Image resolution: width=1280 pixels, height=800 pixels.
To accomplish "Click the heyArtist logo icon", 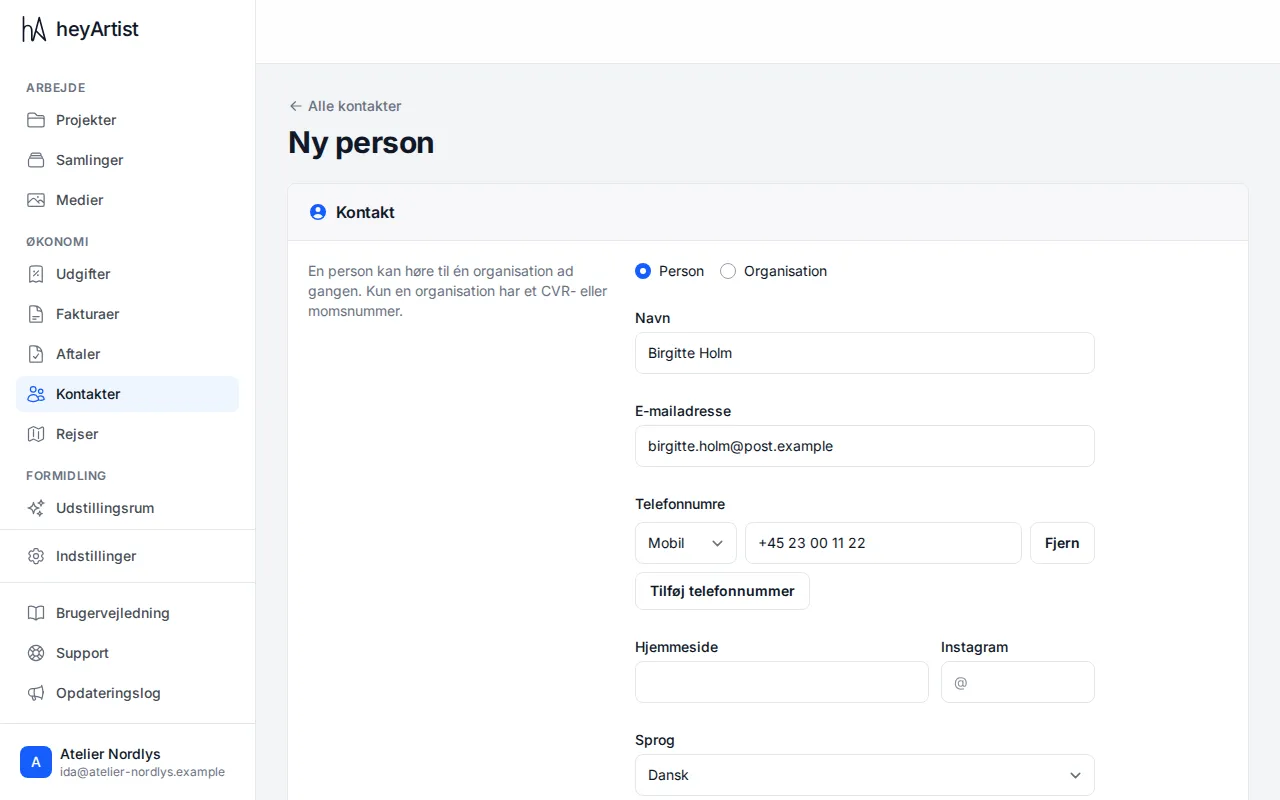I will tap(34, 29).
